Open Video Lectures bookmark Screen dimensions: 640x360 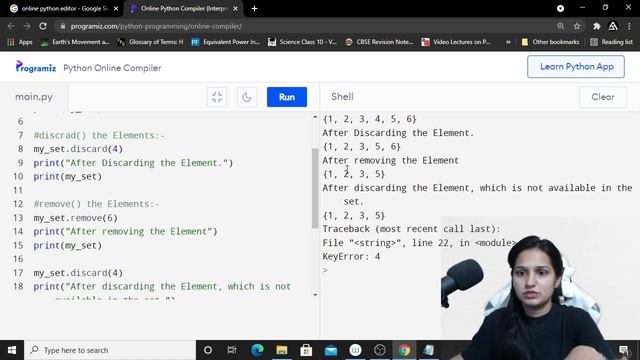pos(456,42)
